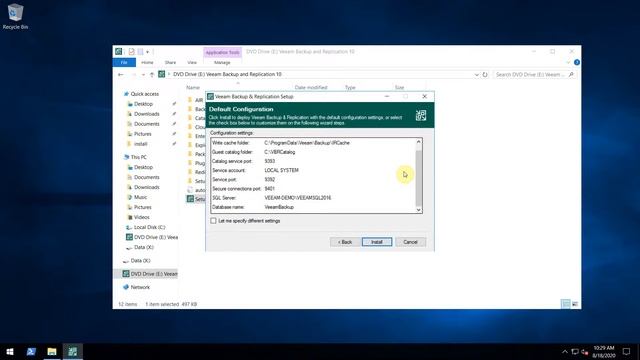Go to previous step with the Back button
Screen dimensions: 640x360
click(345, 242)
